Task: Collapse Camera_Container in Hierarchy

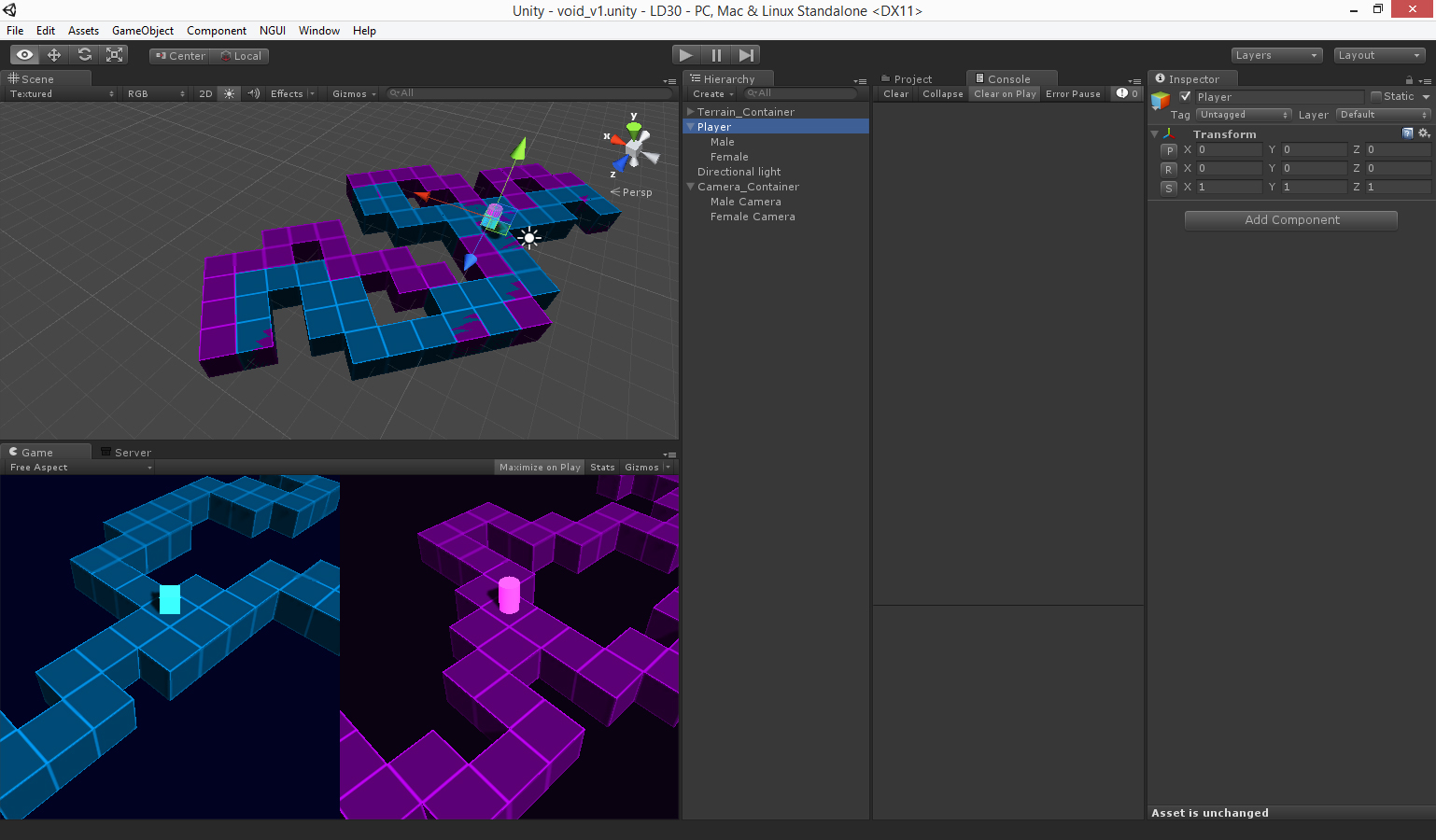Action: [x=691, y=187]
